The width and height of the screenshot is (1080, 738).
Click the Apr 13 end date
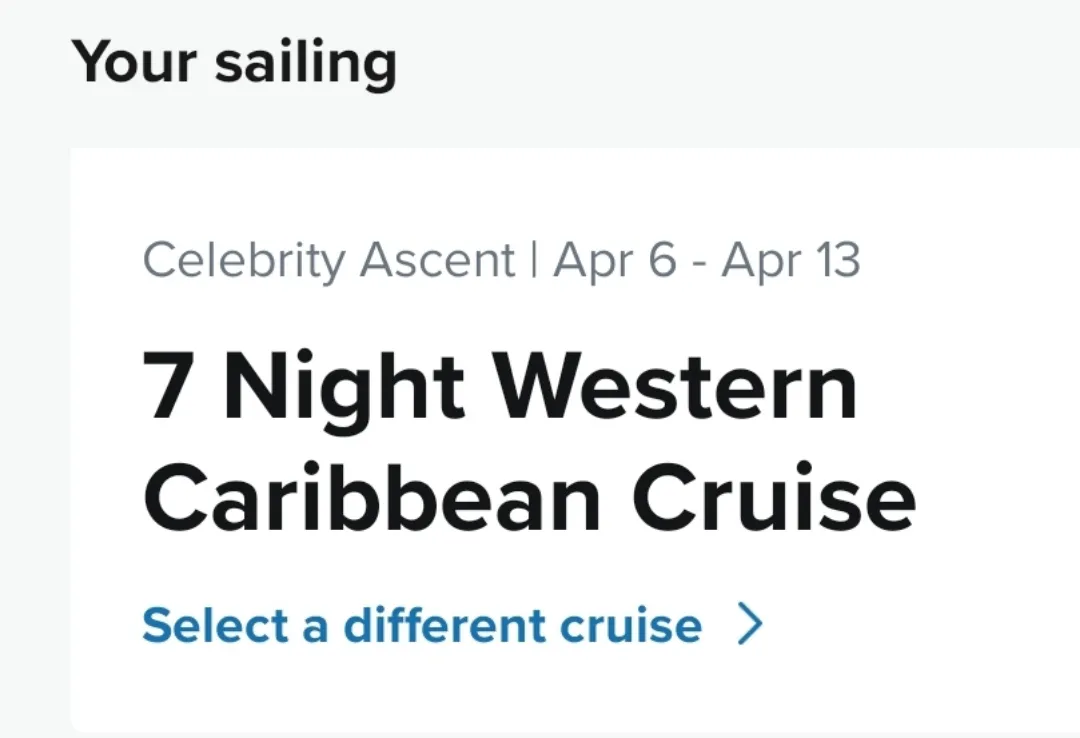point(790,261)
